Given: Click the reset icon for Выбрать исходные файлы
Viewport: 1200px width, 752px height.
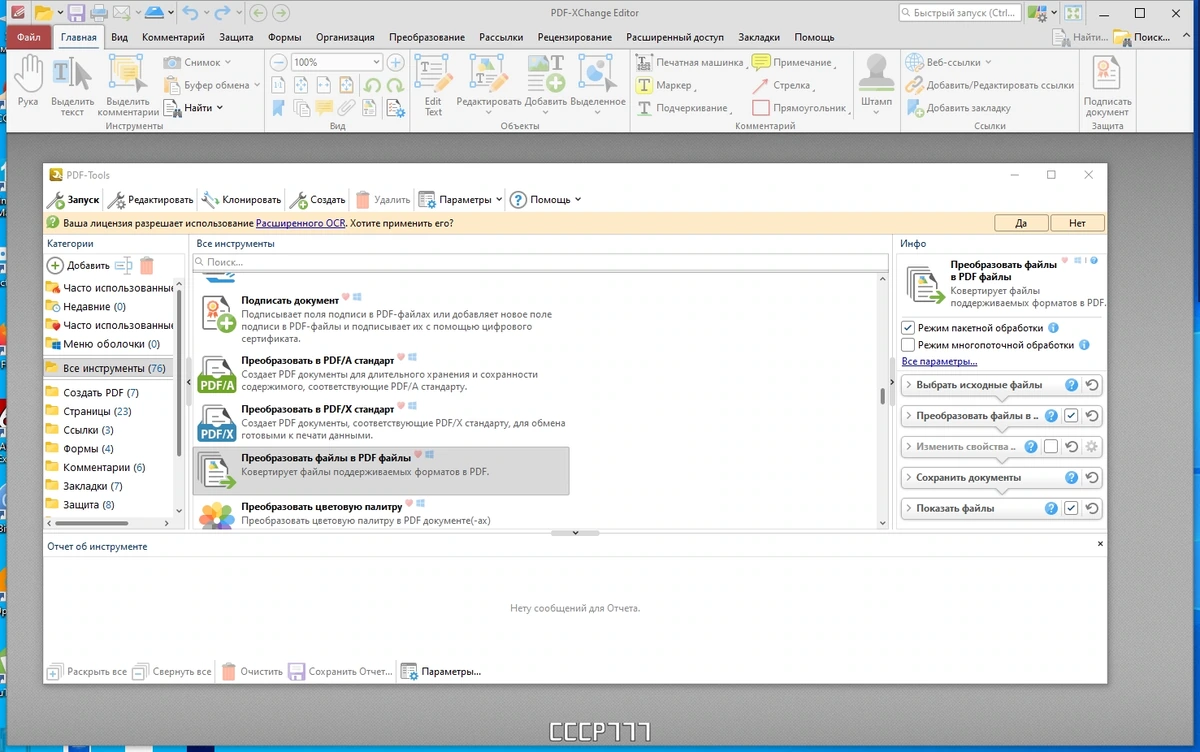Looking at the screenshot, I should click(x=1092, y=385).
